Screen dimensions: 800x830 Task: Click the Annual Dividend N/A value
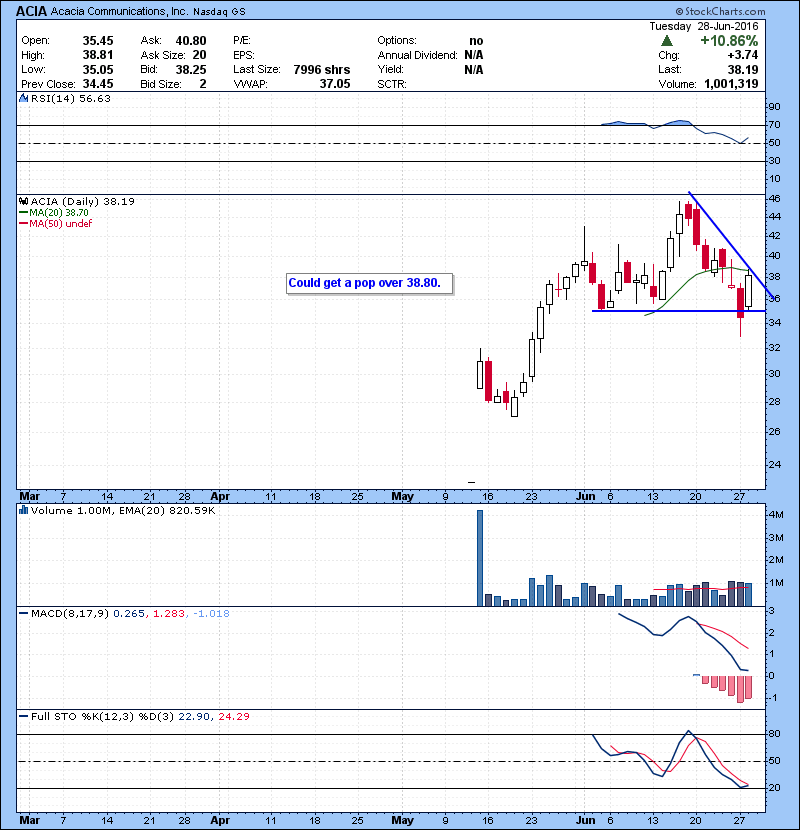point(474,55)
